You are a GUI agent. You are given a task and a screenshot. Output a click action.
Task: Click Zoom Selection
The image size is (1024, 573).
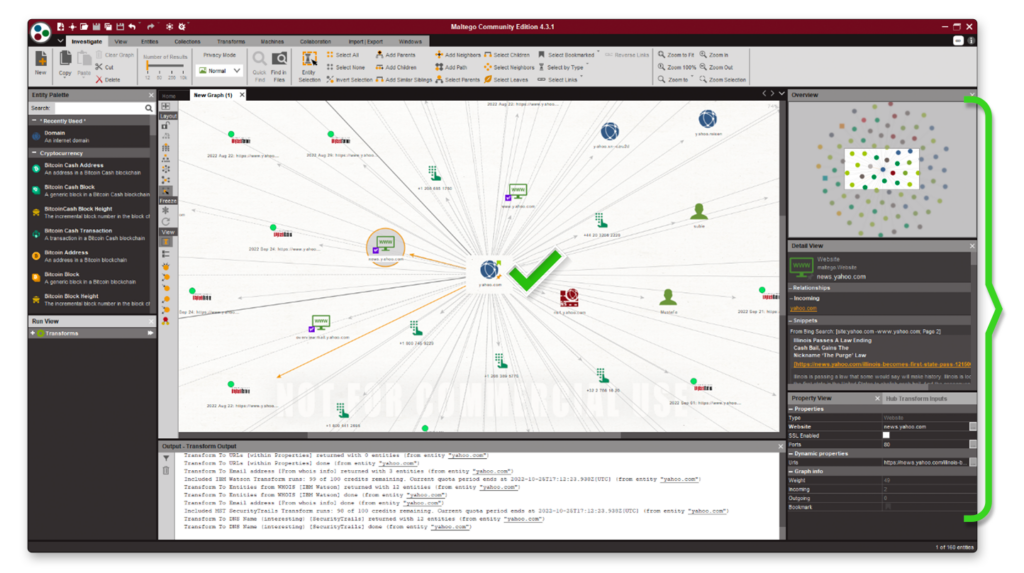pos(722,80)
